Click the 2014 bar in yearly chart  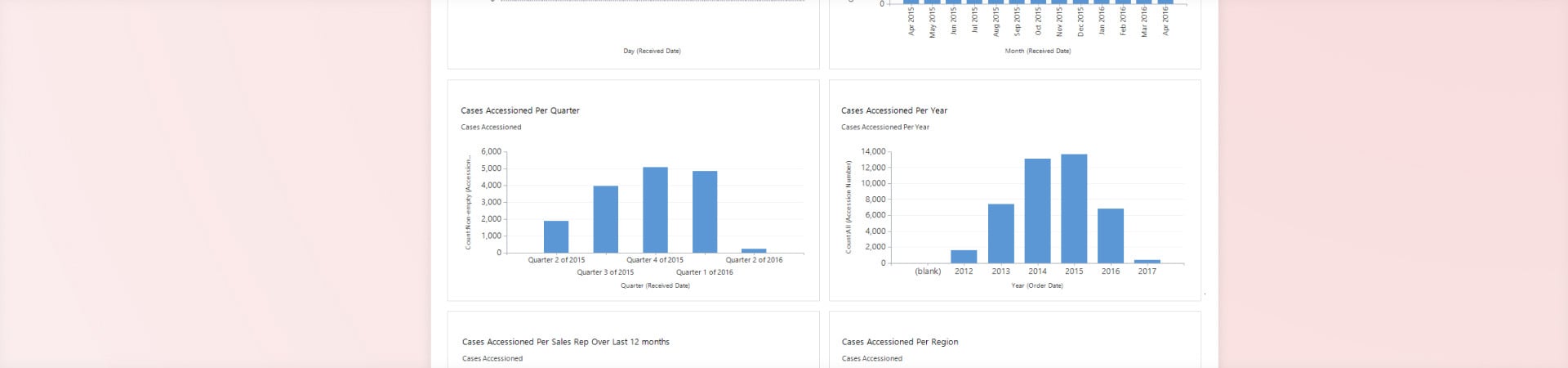click(x=1037, y=211)
